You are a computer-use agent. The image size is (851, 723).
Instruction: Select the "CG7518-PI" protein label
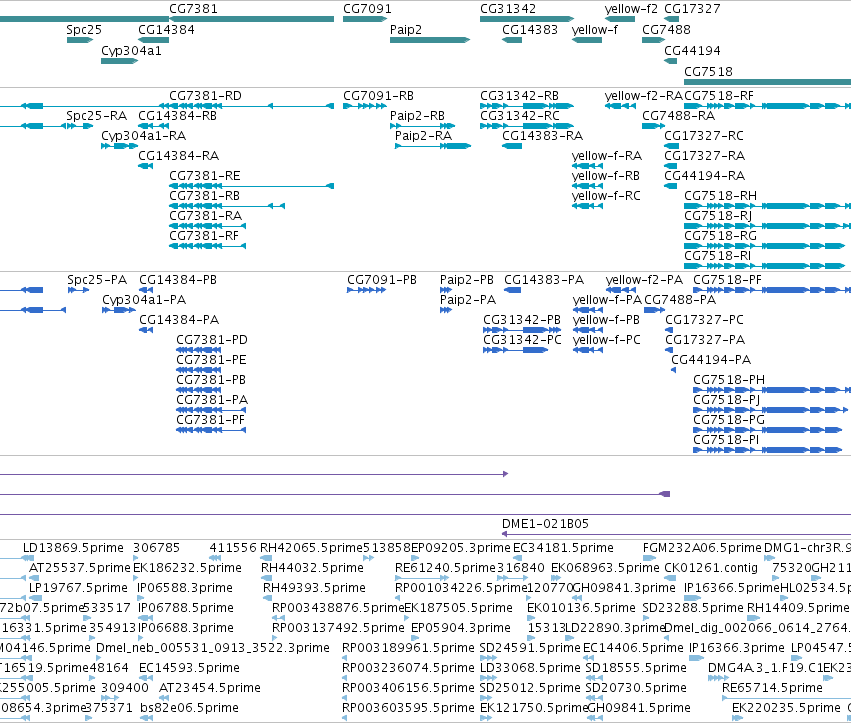click(726, 440)
